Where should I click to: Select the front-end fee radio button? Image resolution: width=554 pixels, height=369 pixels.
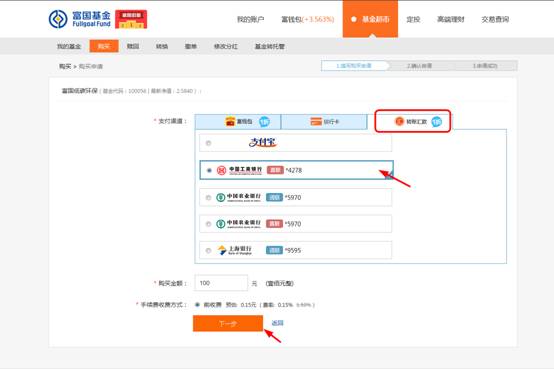(x=197, y=305)
